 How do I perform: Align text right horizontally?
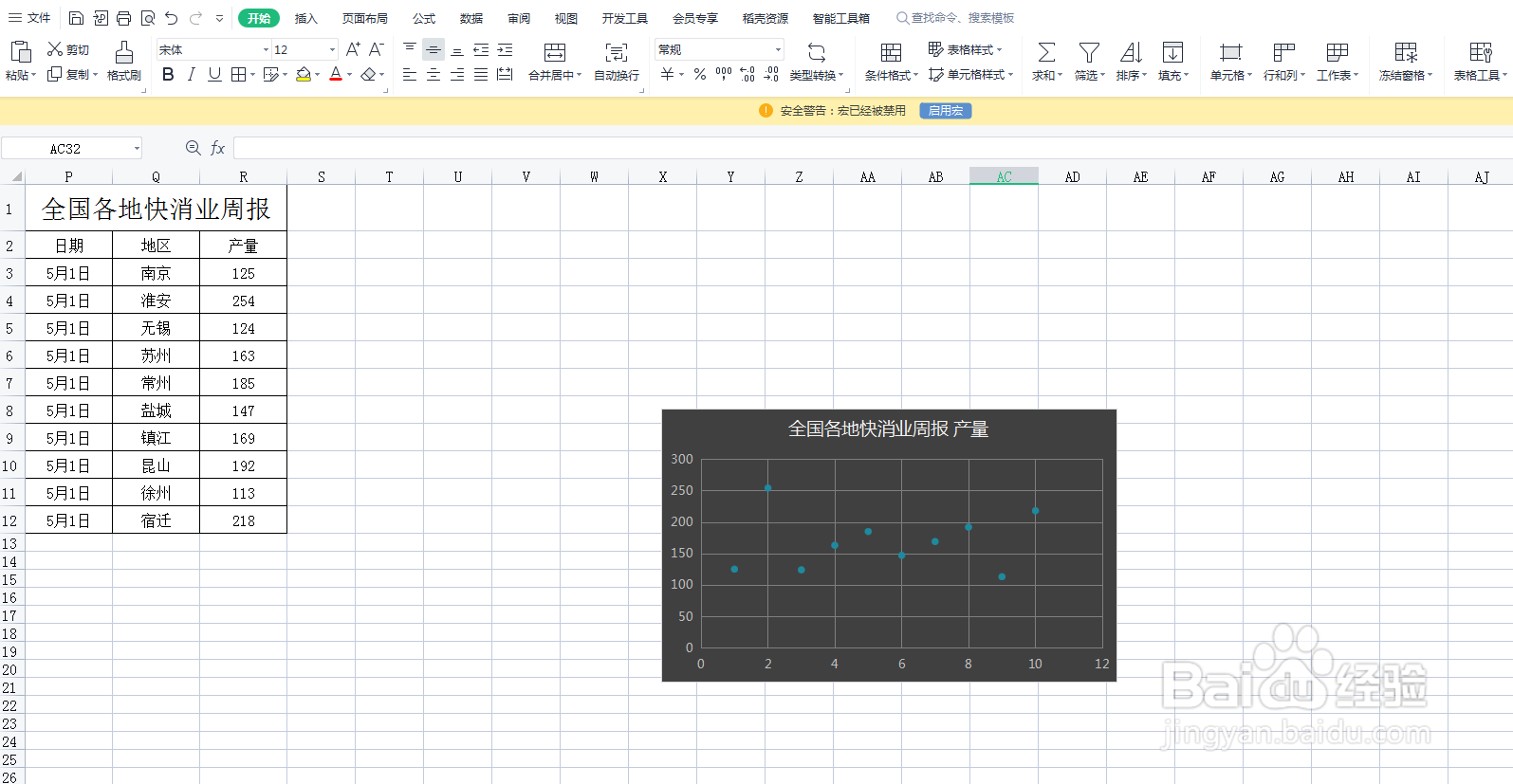tap(457, 74)
